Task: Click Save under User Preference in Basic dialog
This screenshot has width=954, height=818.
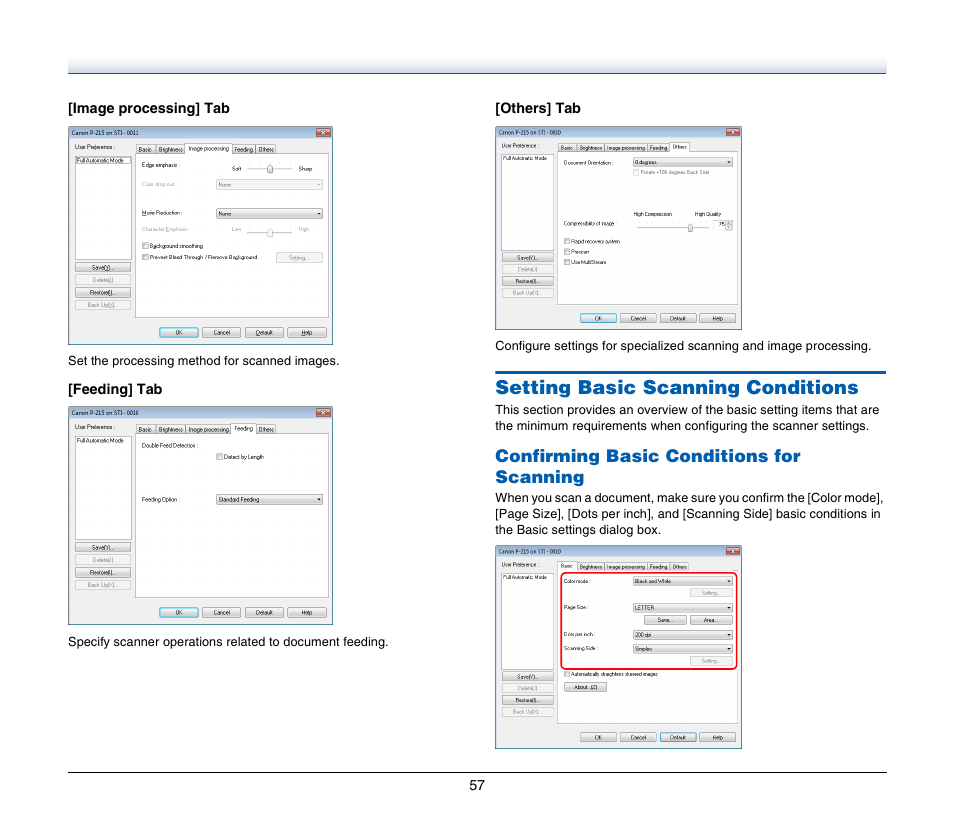Action: [527, 677]
